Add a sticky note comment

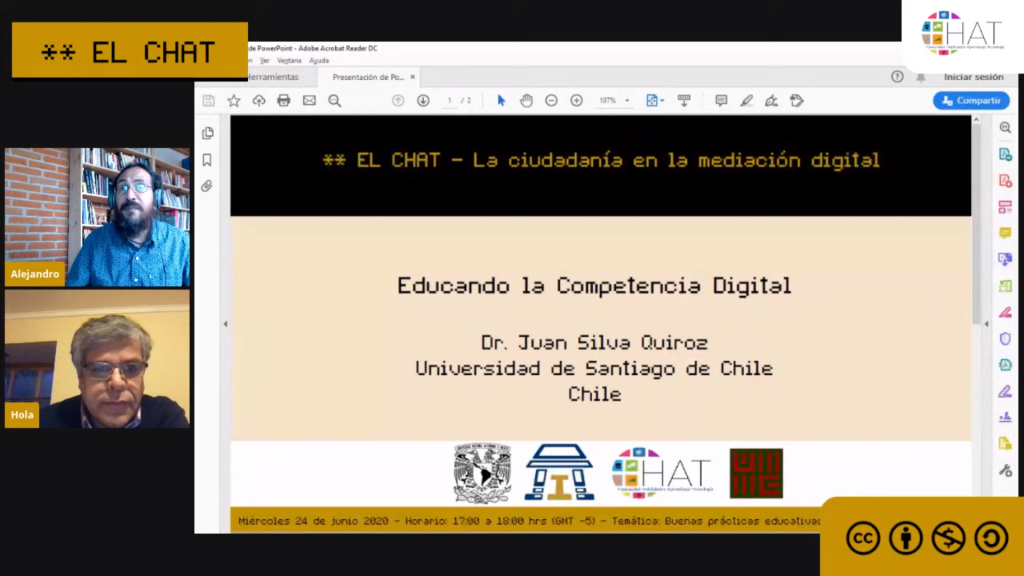[x=721, y=101]
